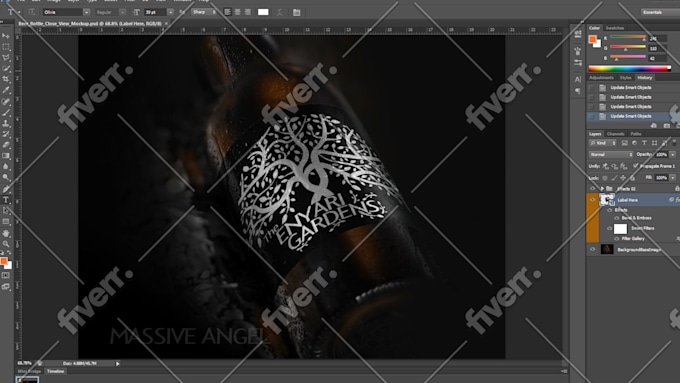The width and height of the screenshot is (680, 383).
Task: Click the foreground color in Color panel
Action: [x=592, y=39]
